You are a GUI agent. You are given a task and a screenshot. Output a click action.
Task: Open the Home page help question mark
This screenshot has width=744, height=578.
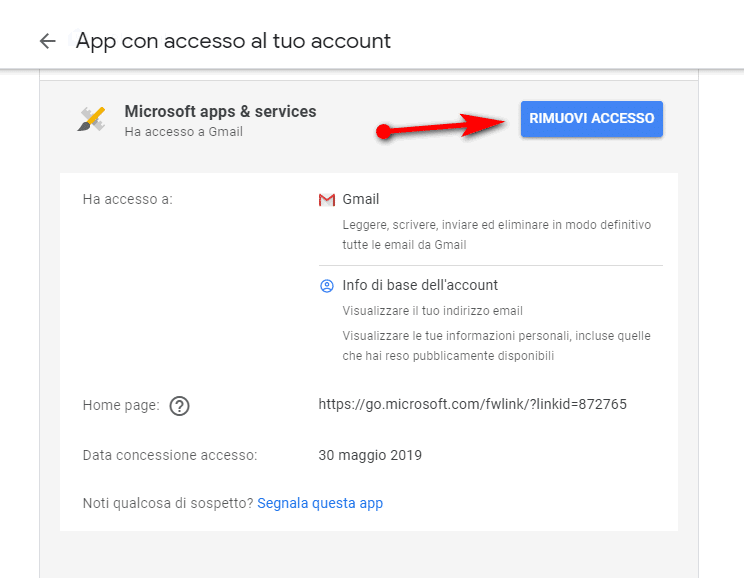(179, 406)
